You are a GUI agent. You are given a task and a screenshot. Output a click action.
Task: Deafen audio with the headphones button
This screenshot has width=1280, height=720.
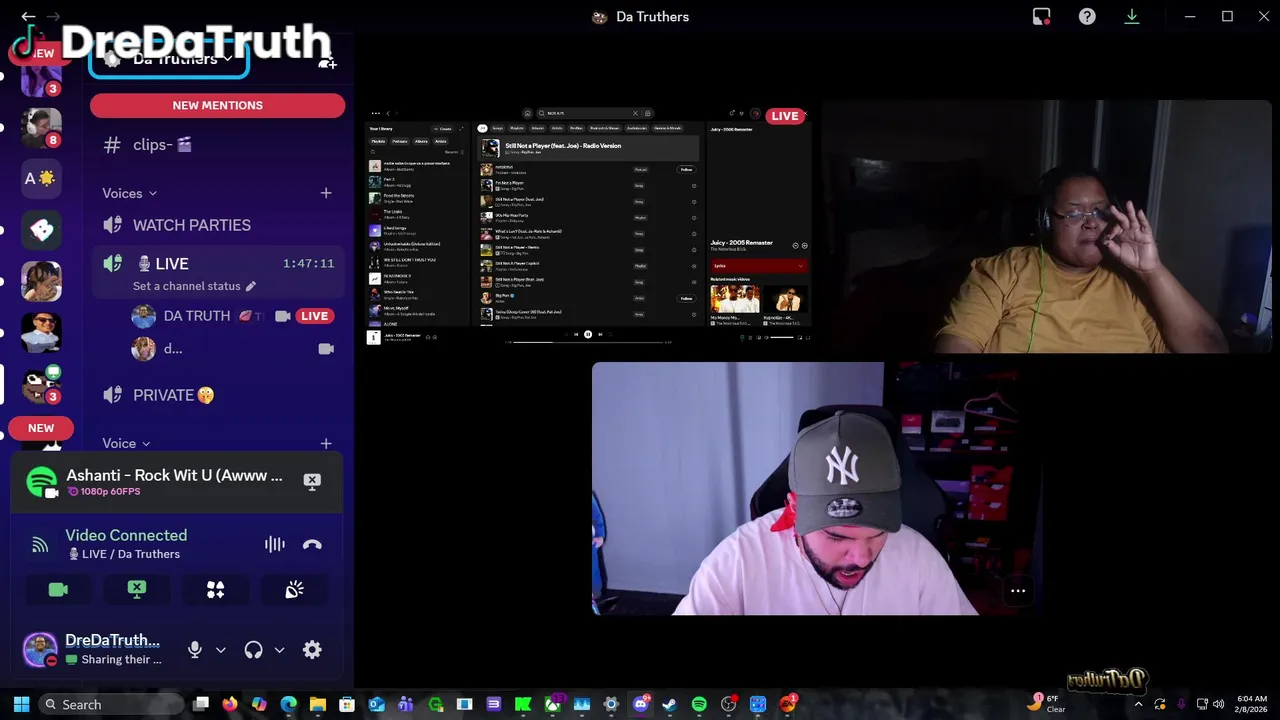tap(253, 650)
